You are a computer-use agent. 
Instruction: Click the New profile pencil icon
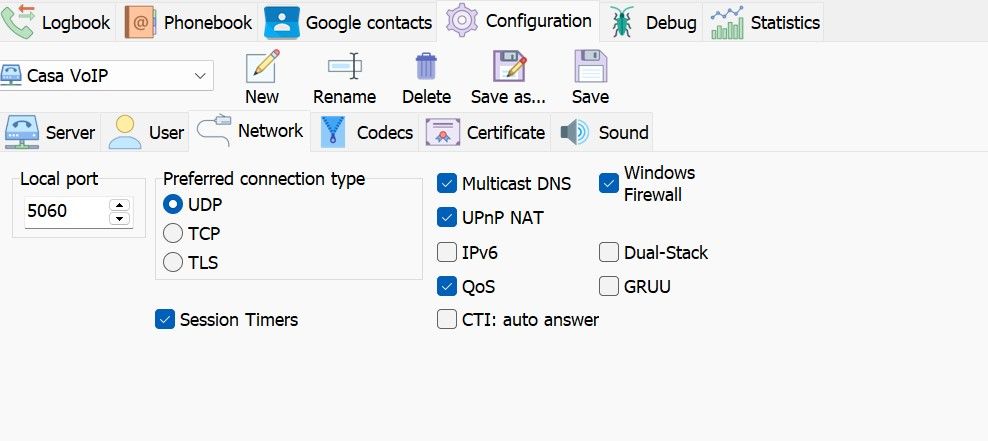(x=262, y=67)
